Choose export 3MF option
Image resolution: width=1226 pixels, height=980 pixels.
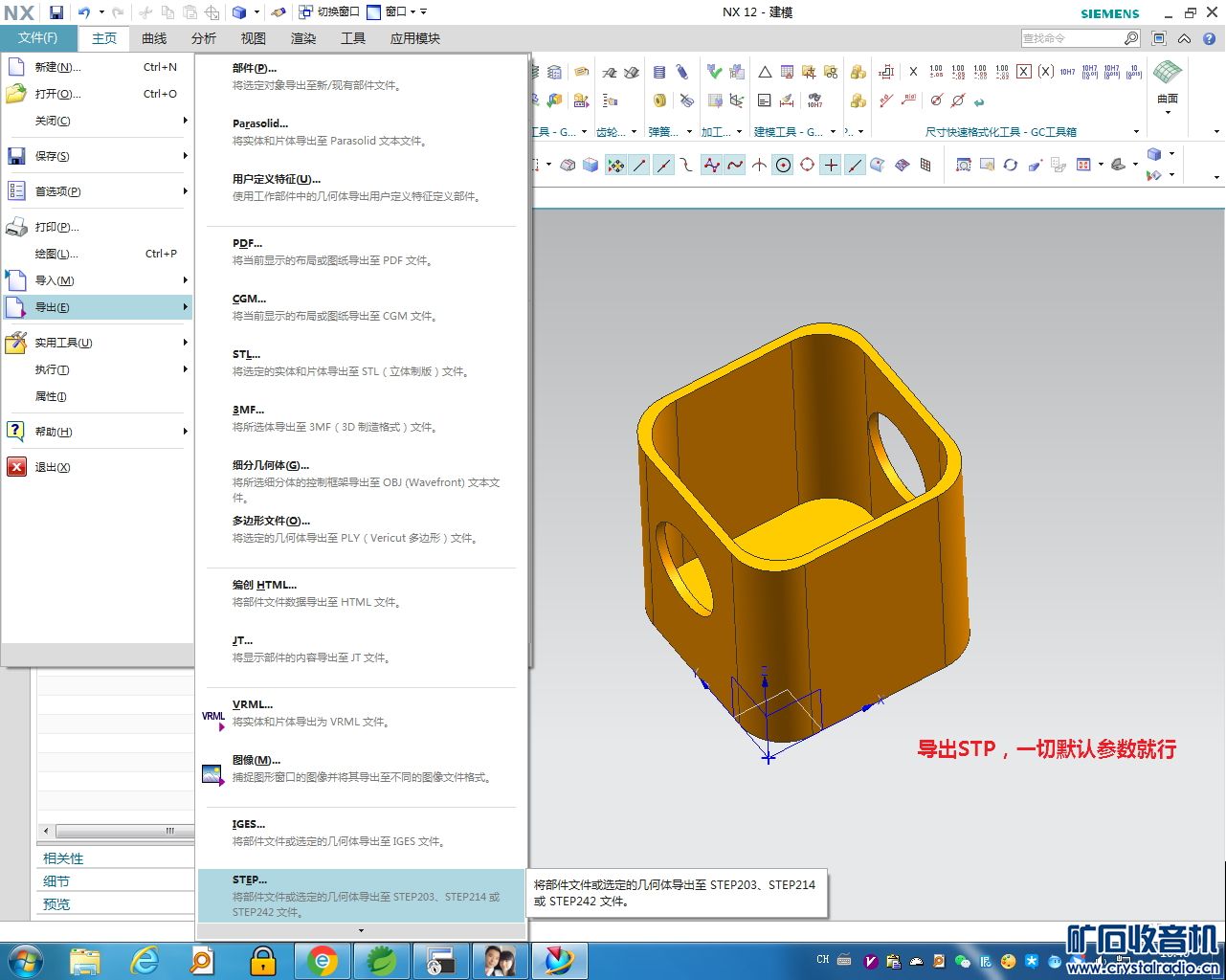click(361, 418)
